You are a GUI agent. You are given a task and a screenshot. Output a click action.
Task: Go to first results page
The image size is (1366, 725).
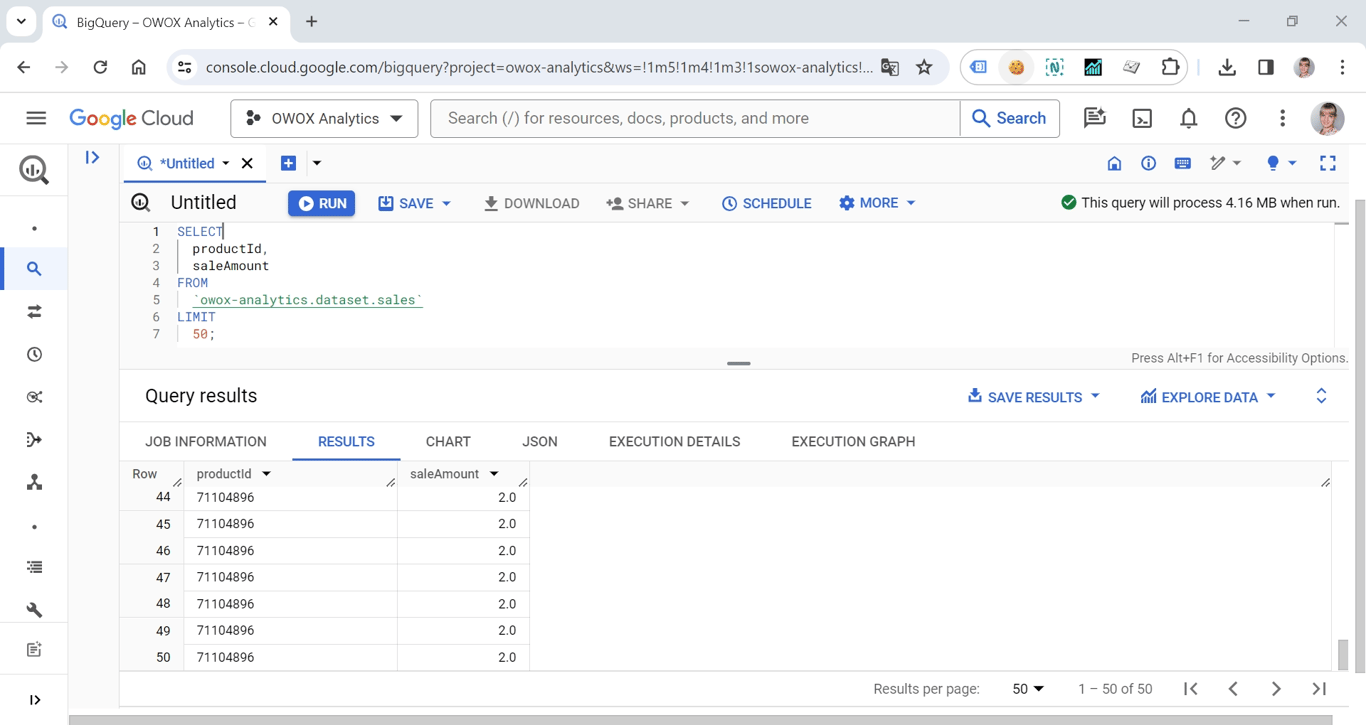(x=1190, y=689)
